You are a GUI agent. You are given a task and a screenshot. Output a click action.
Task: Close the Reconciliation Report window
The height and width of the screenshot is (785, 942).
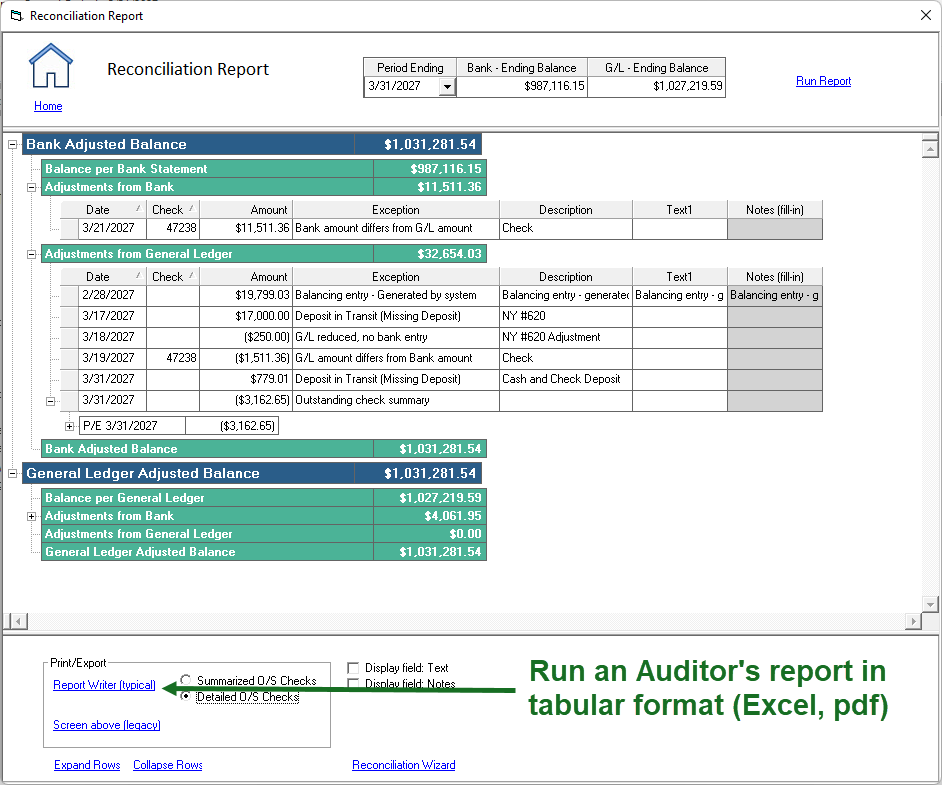click(923, 16)
